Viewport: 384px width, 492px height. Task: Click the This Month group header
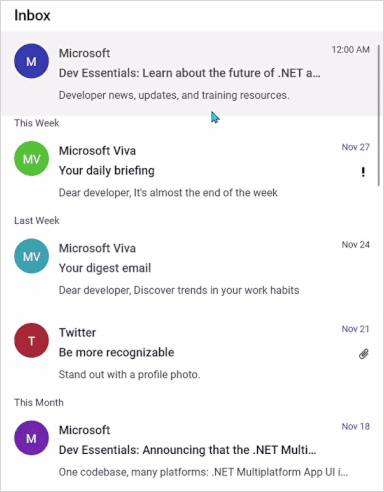[x=39, y=402]
